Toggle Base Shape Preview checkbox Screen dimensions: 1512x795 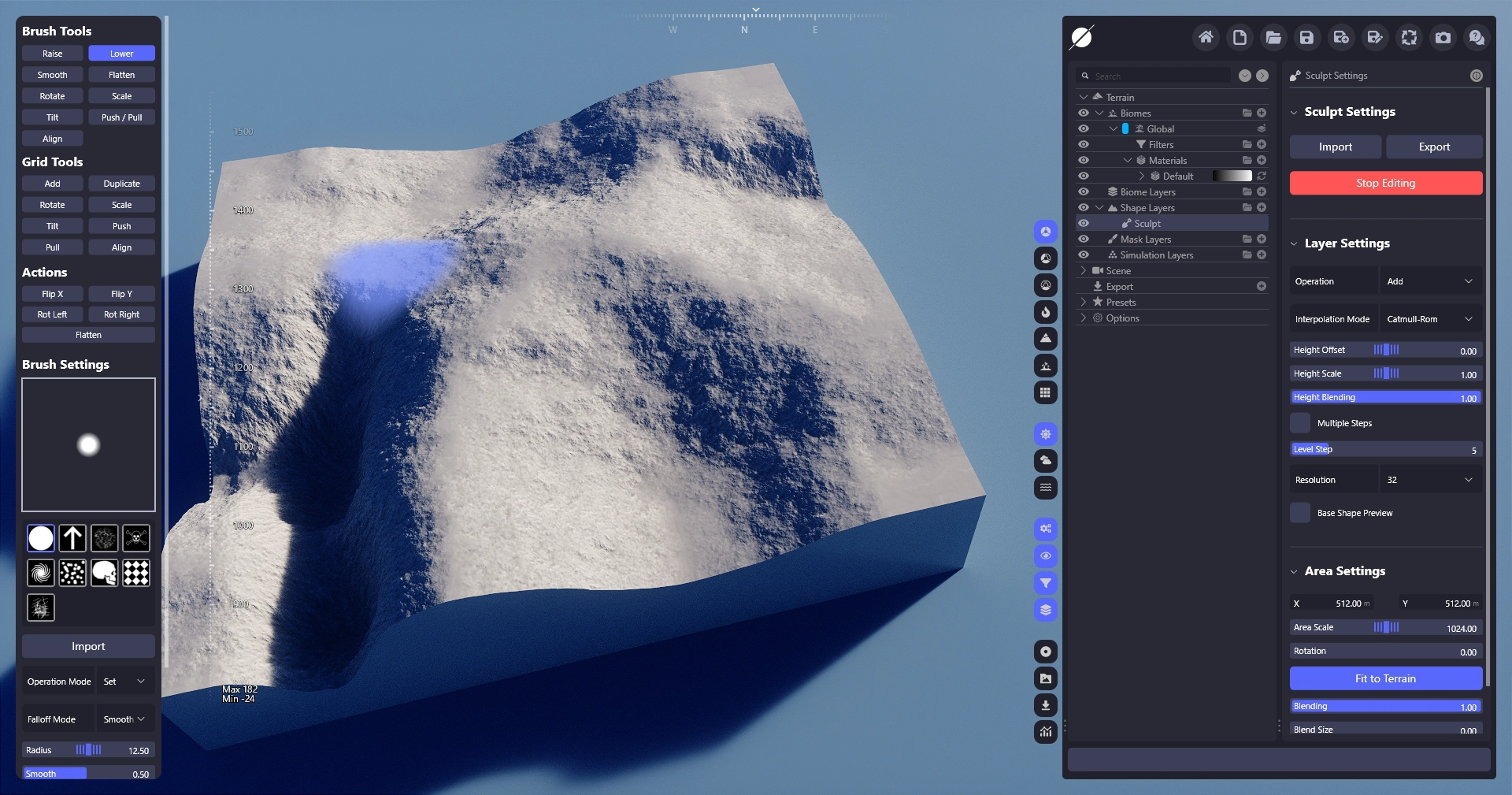pyautogui.click(x=1300, y=513)
